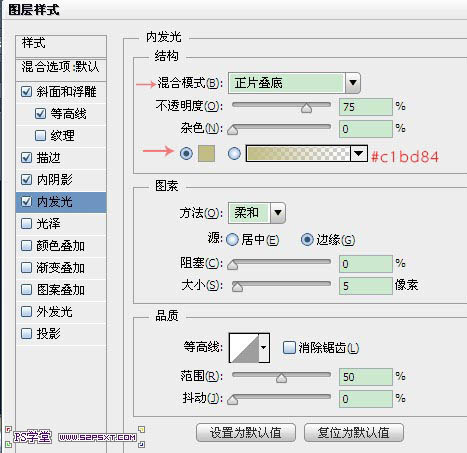Select the gradient fill radio button

point(234,154)
